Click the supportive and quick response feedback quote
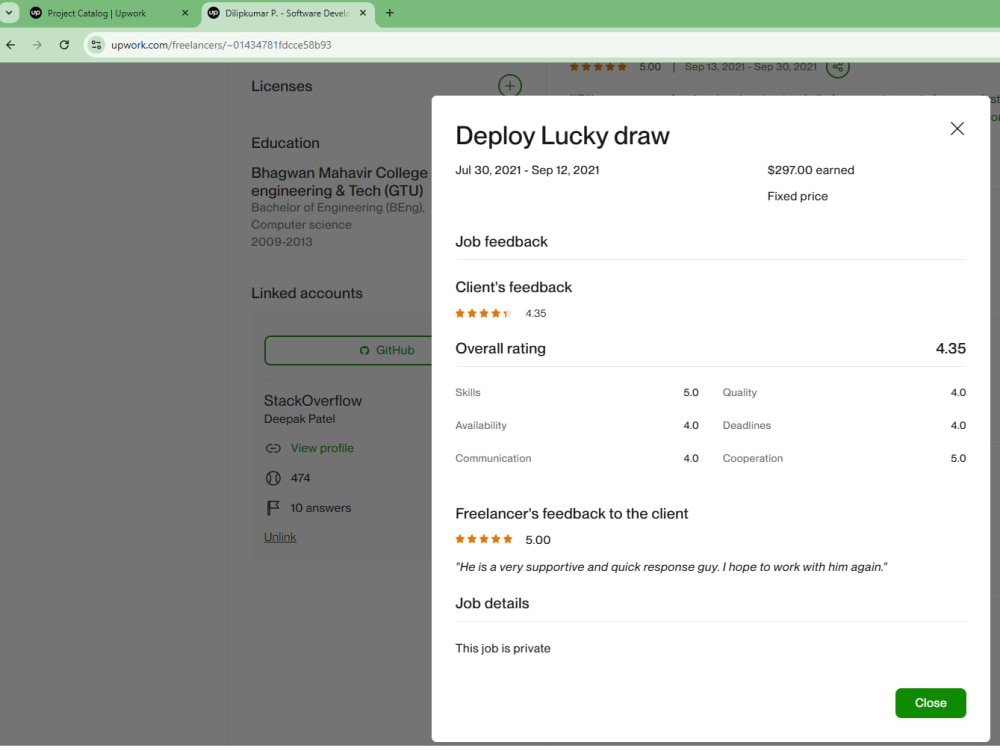This screenshot has width=1000, height=751. [671, 567]
